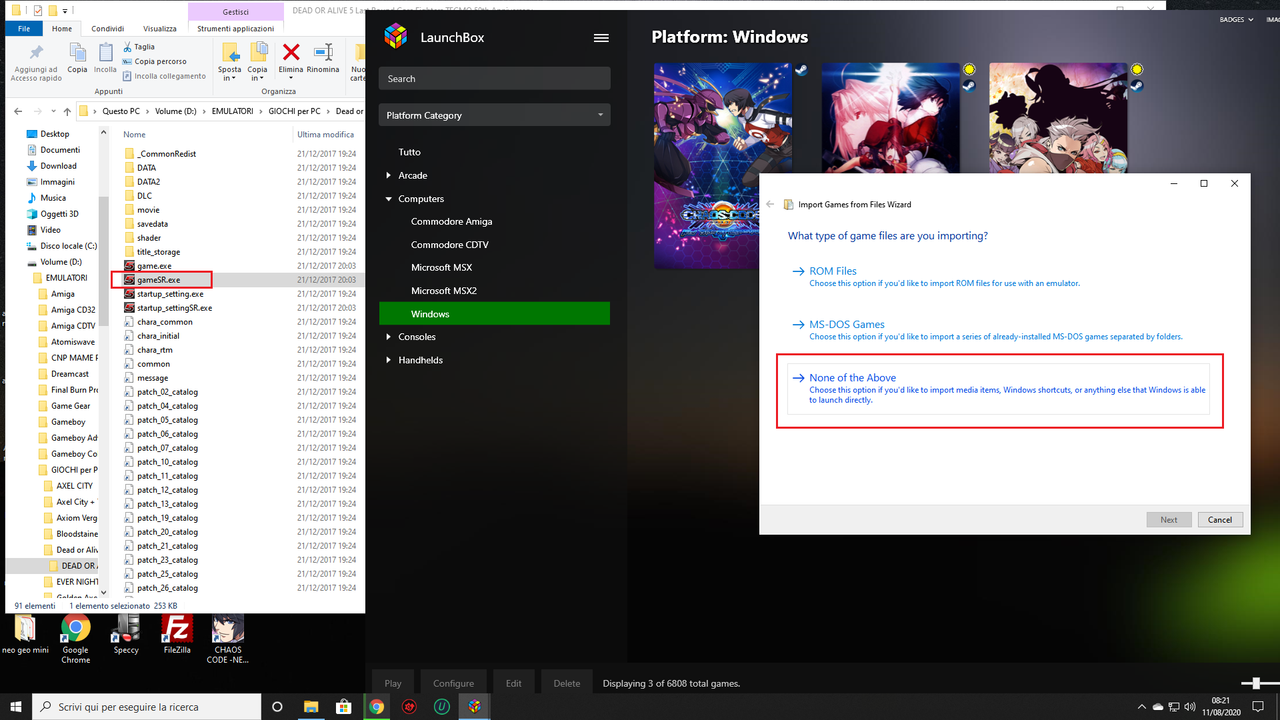
Task: Open the neo geo mini desktop icon
Action: [x=26, y=634]
